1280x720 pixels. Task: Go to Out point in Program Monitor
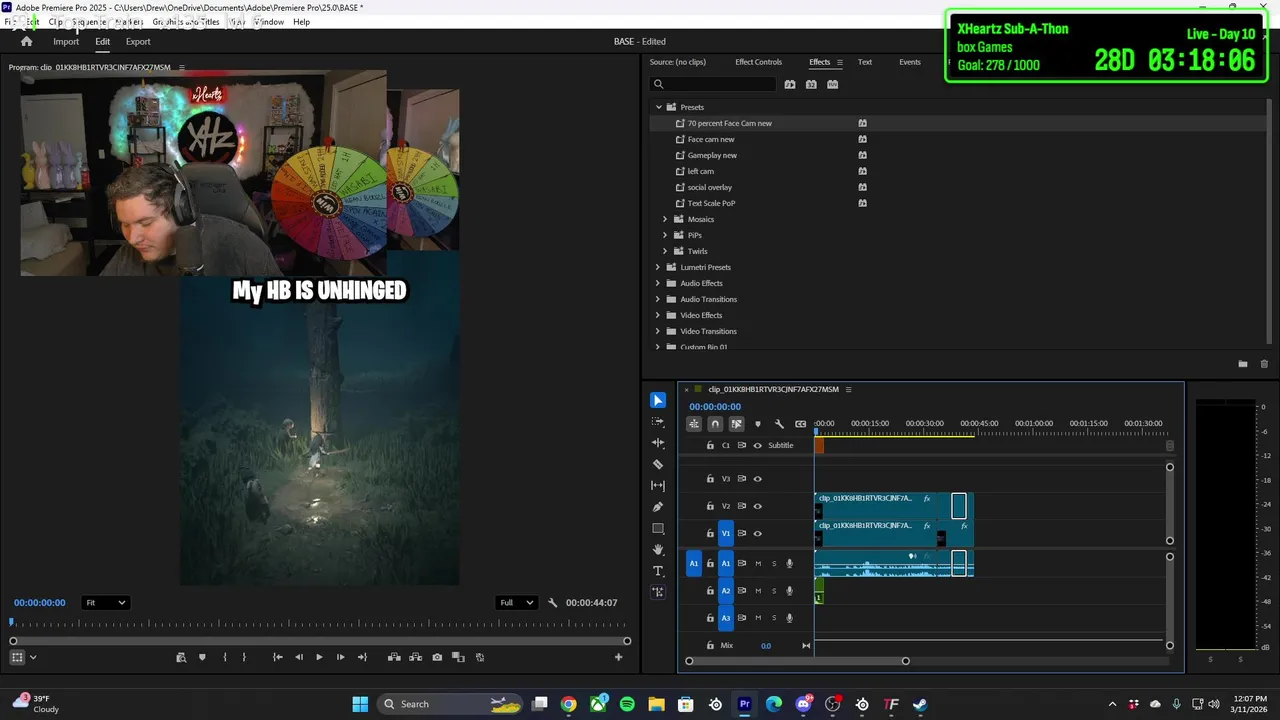[x=362, y=657]
